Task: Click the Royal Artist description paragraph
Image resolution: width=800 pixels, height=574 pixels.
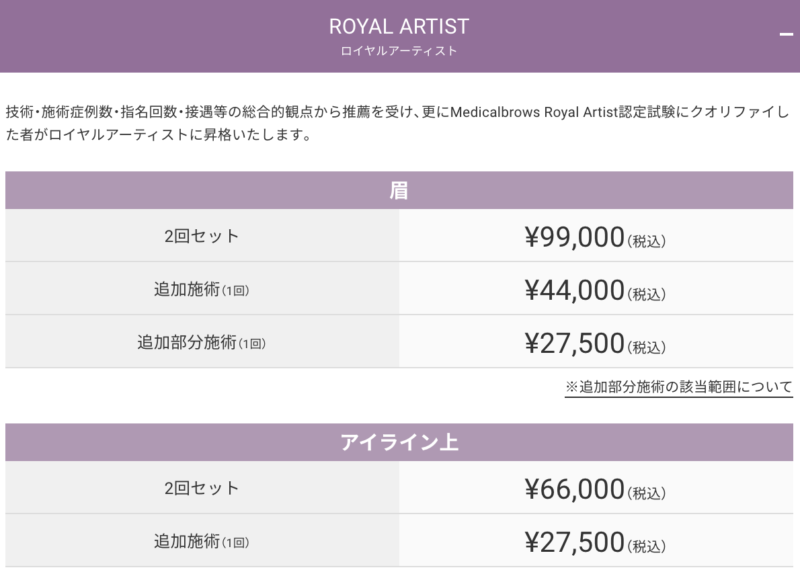Action: click(x=398, y=123)
